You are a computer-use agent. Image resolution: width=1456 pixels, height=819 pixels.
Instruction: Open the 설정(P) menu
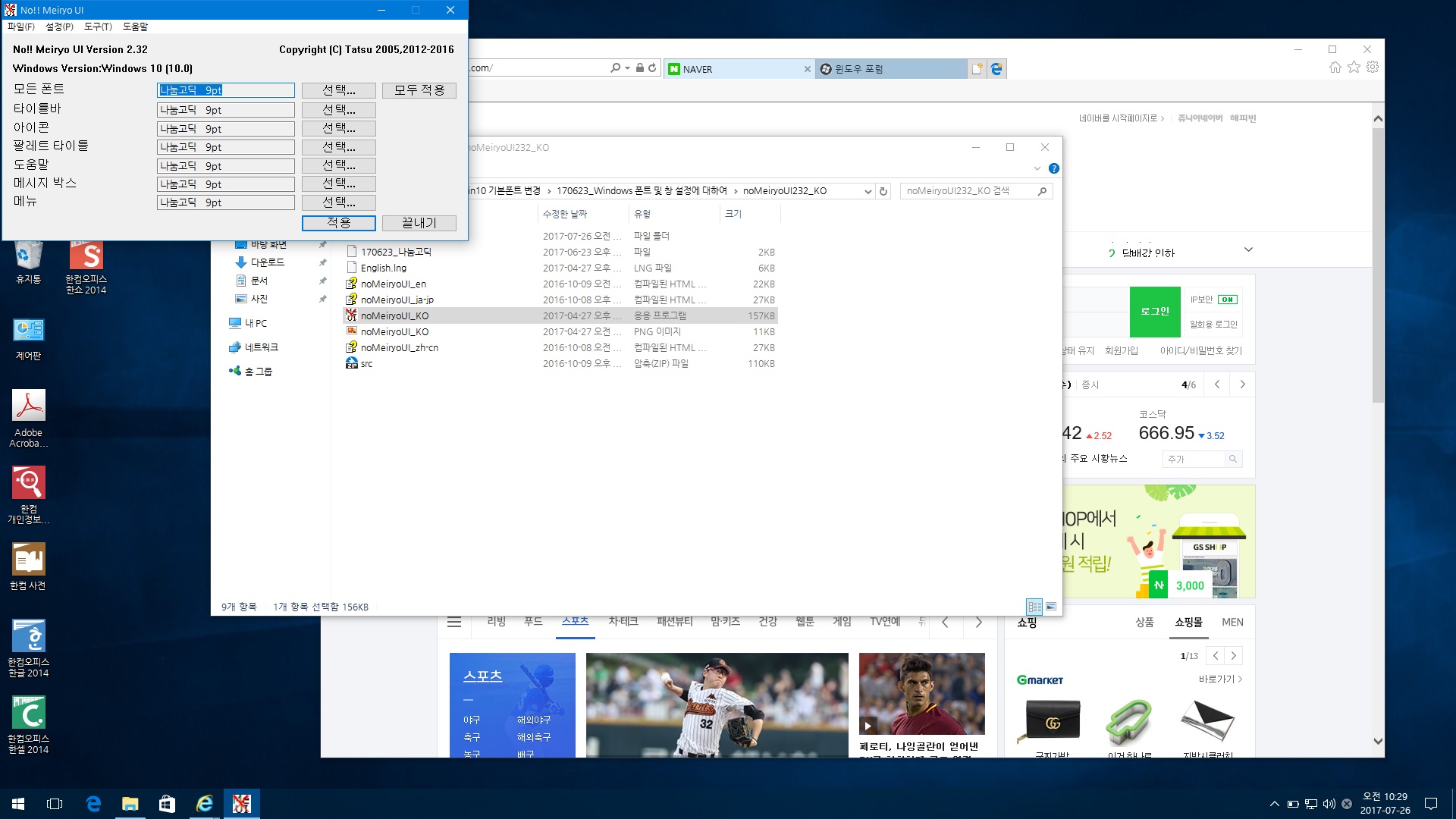[x=59, y=27]
